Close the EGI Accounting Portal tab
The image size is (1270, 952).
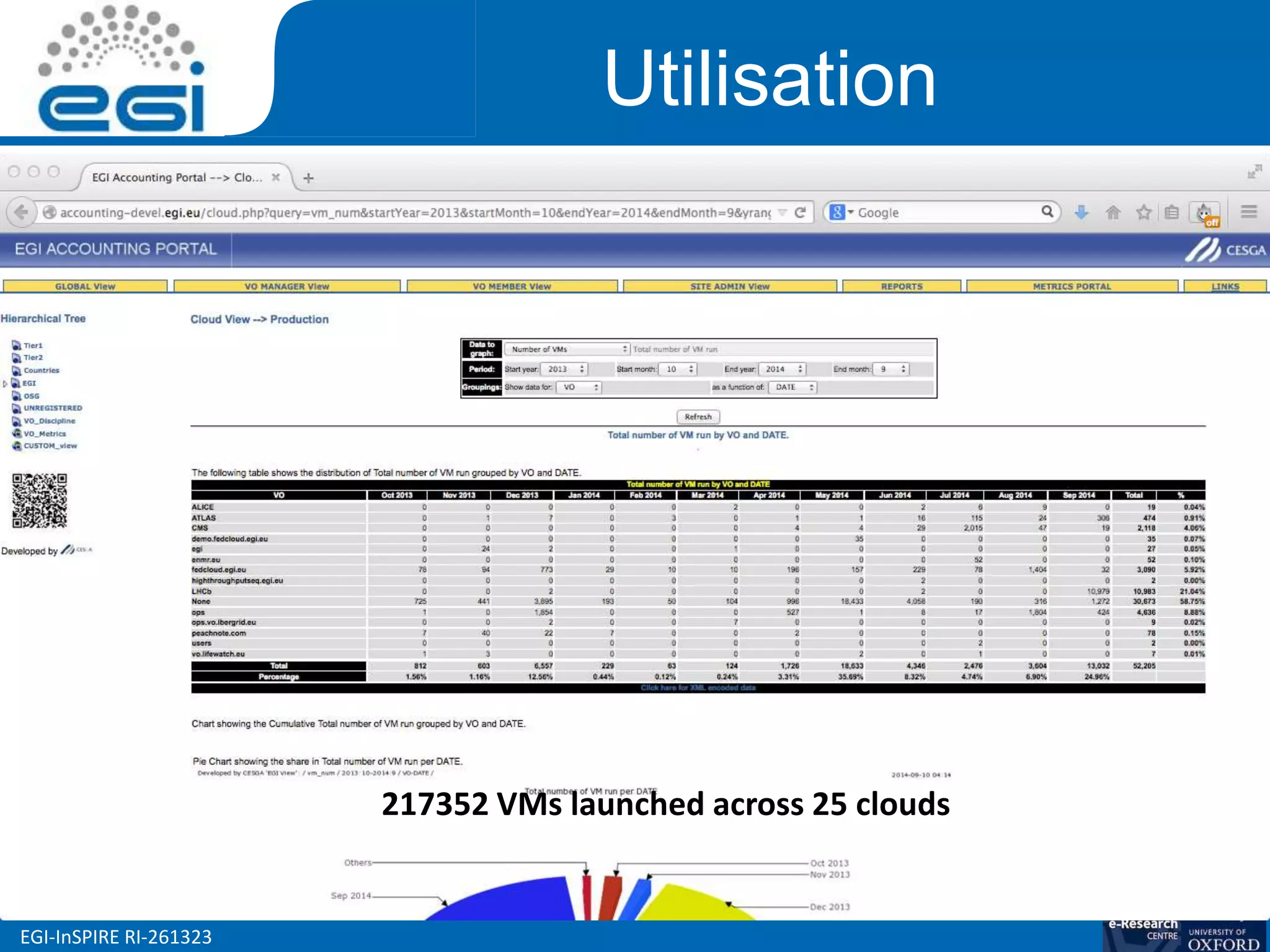coord(276,177)
